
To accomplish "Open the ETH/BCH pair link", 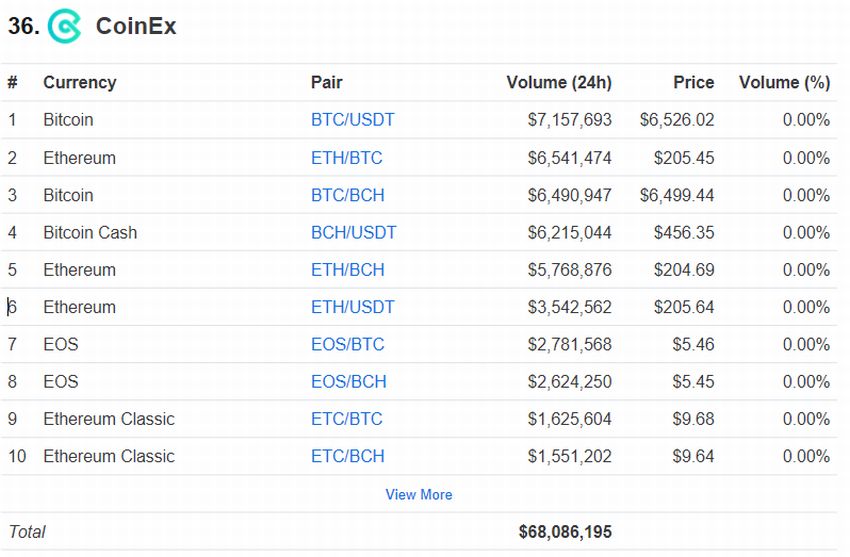I will (x=347, y=270).
